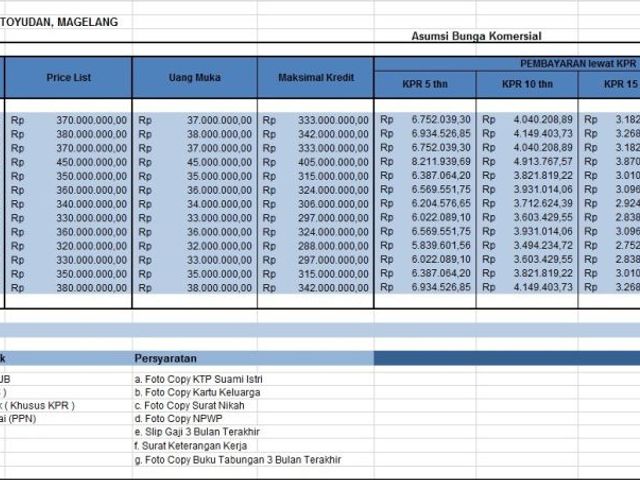Click 'a. Foto Copy KTP Suami Istri'
The height and width of the screenshot is (480, 640).
tap(198, 379)
